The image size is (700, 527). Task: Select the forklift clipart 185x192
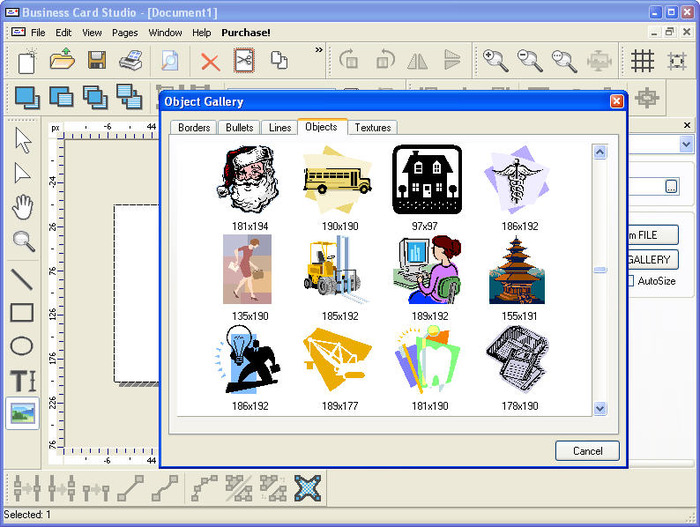[x=336, y=270]
